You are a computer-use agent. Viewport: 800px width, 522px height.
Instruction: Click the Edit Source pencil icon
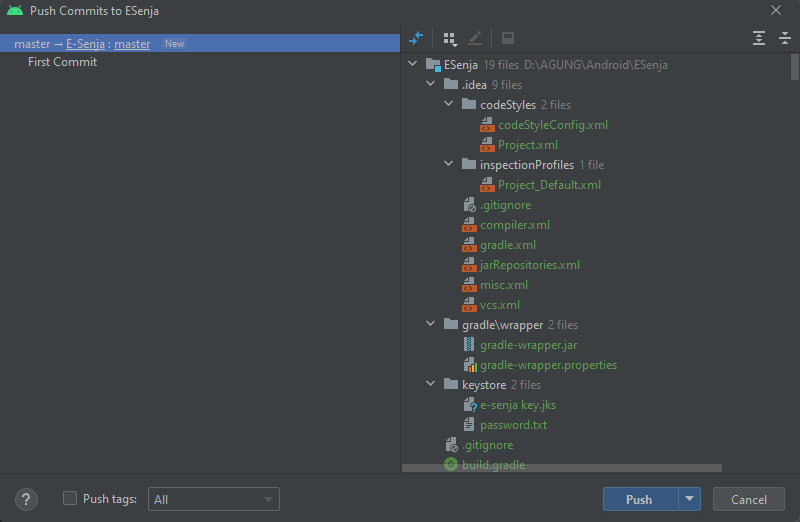click(475, 38)
